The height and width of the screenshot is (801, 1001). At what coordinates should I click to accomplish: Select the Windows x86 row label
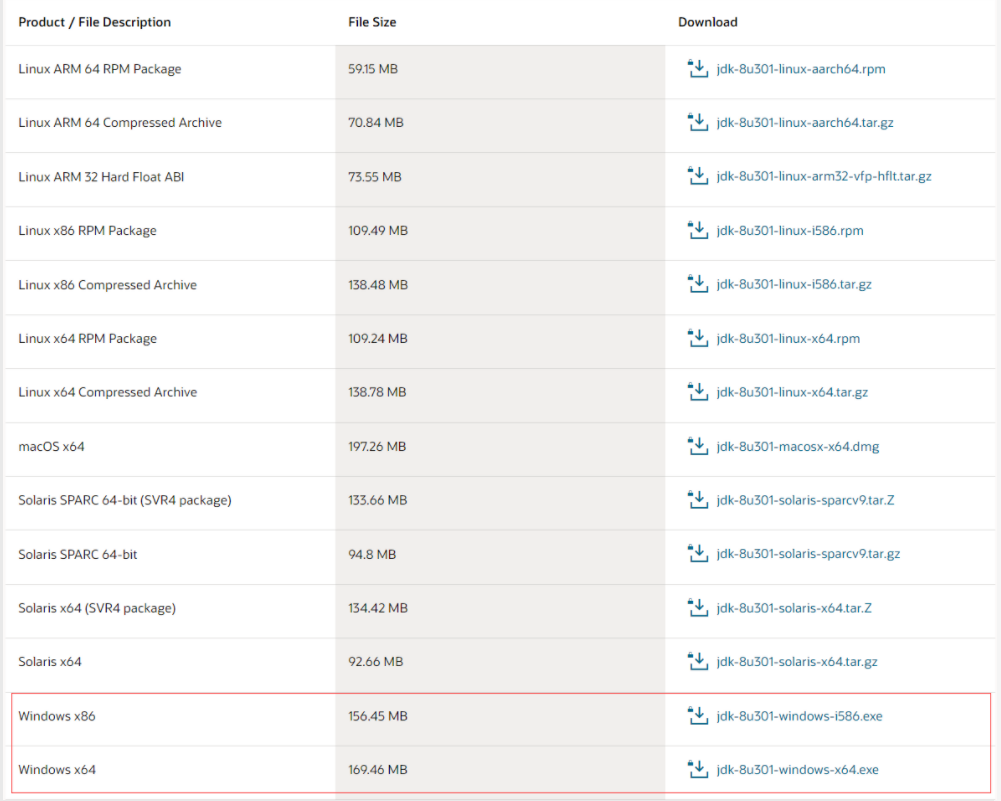point(57,715)
